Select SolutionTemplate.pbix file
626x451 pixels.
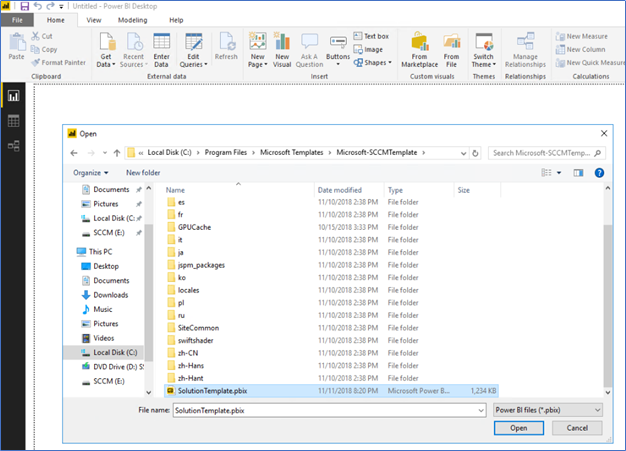pos(331,391)
